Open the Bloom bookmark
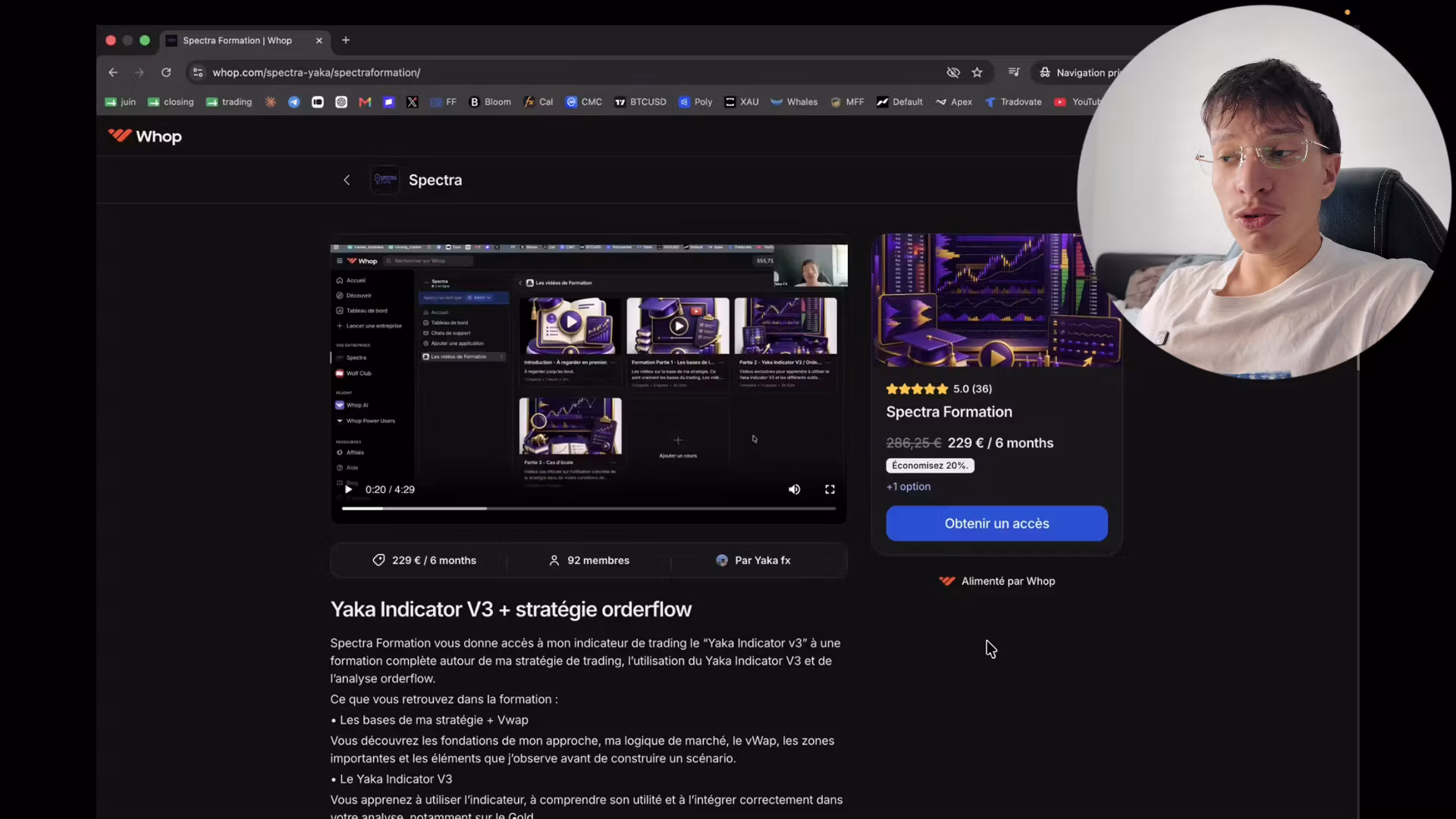 (x=490, y=102)
